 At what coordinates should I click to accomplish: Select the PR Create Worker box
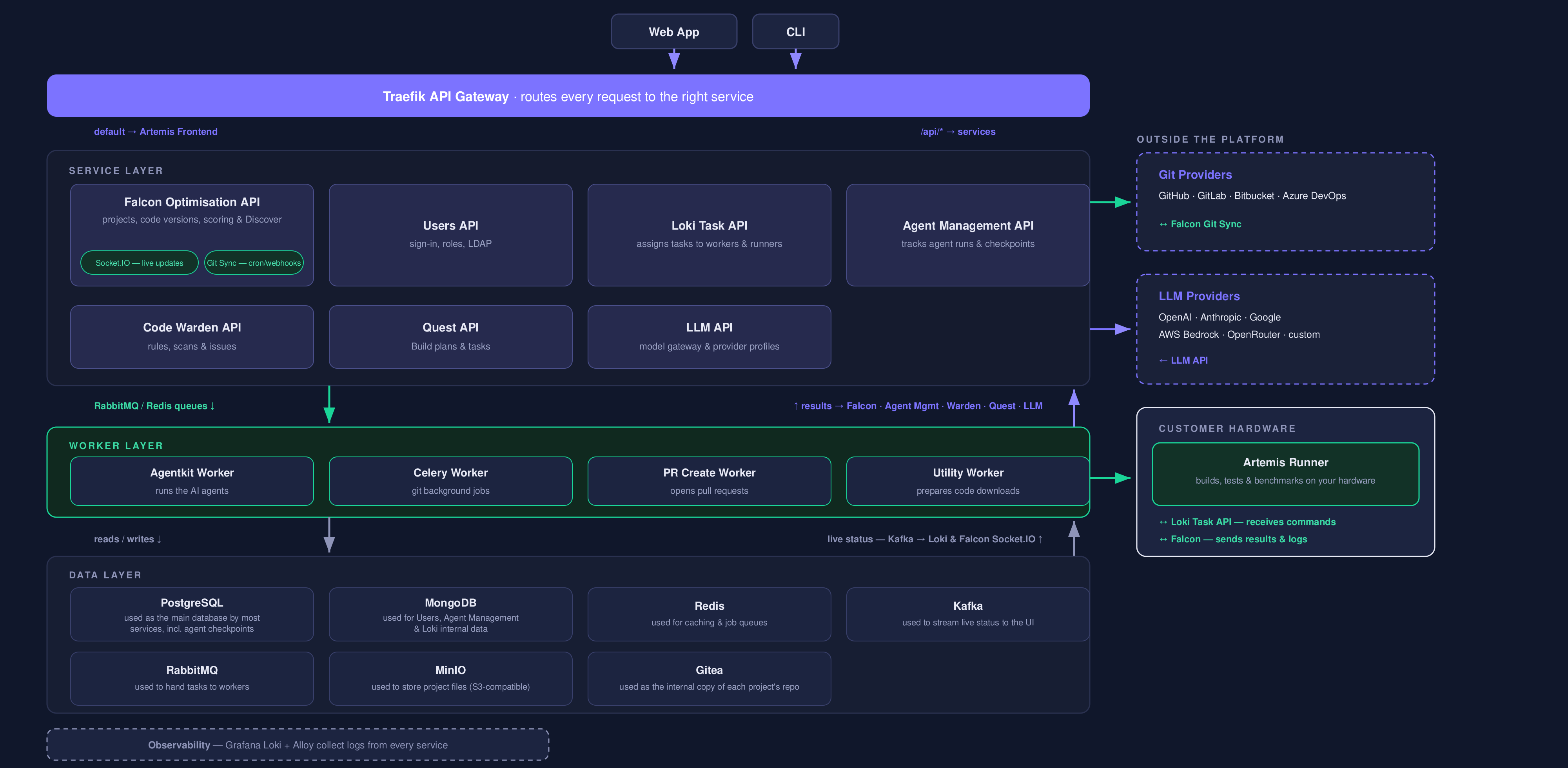[709, 481]
